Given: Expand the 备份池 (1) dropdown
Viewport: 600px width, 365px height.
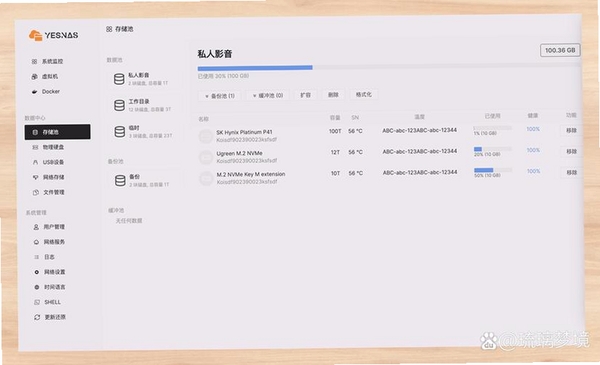Looking at the screenshot, I should point(220,96).
